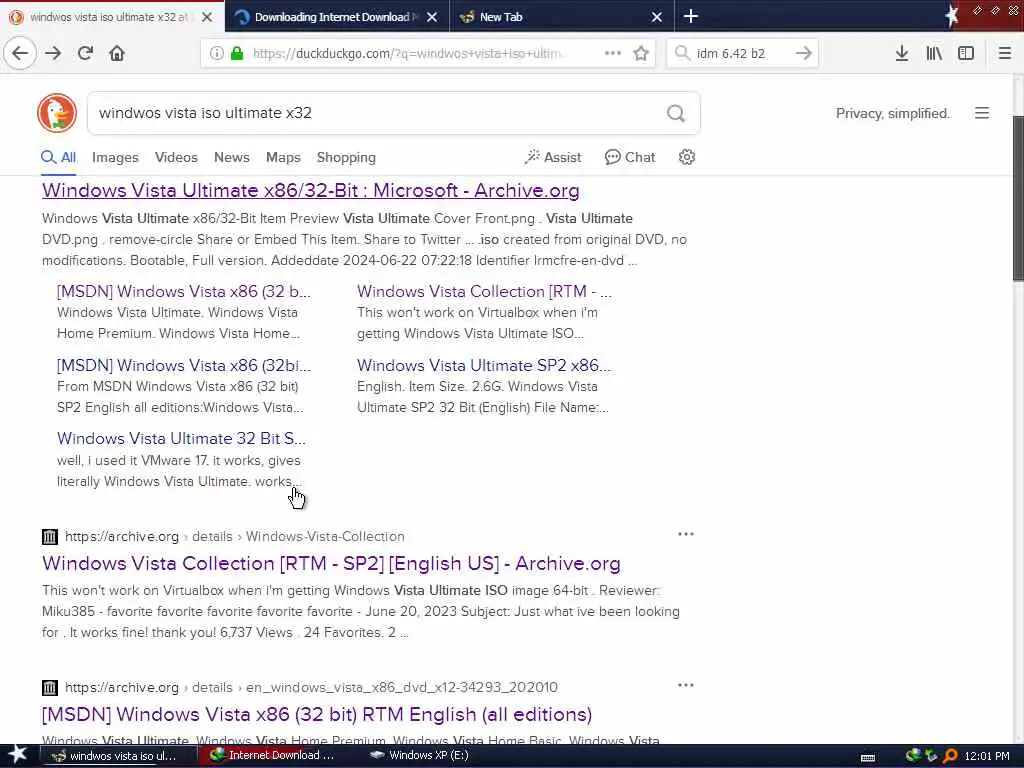Click the idm 6.42 b2 search box
Image resolution: width=1024 pixels, height=768 pixels.
(741, 53)
